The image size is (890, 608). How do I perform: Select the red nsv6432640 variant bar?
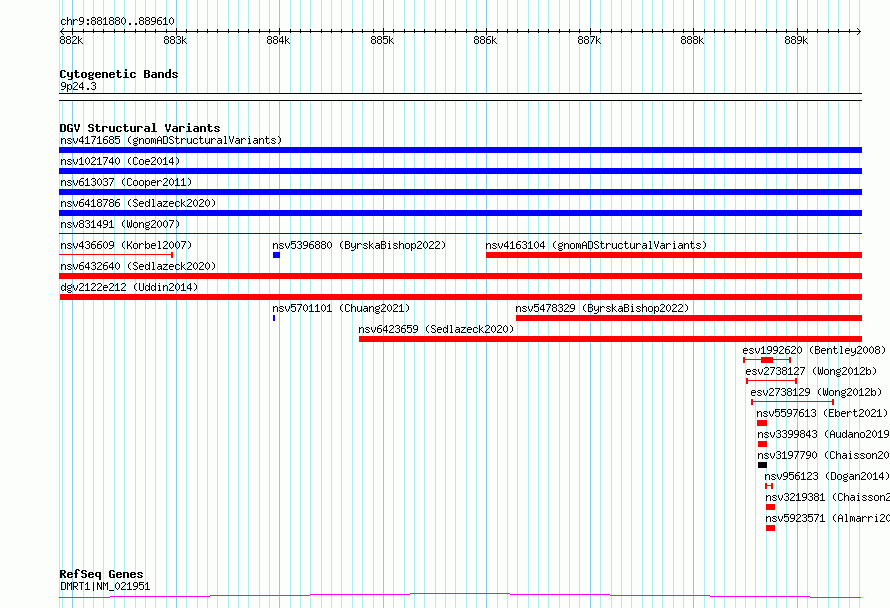[460, 276]
